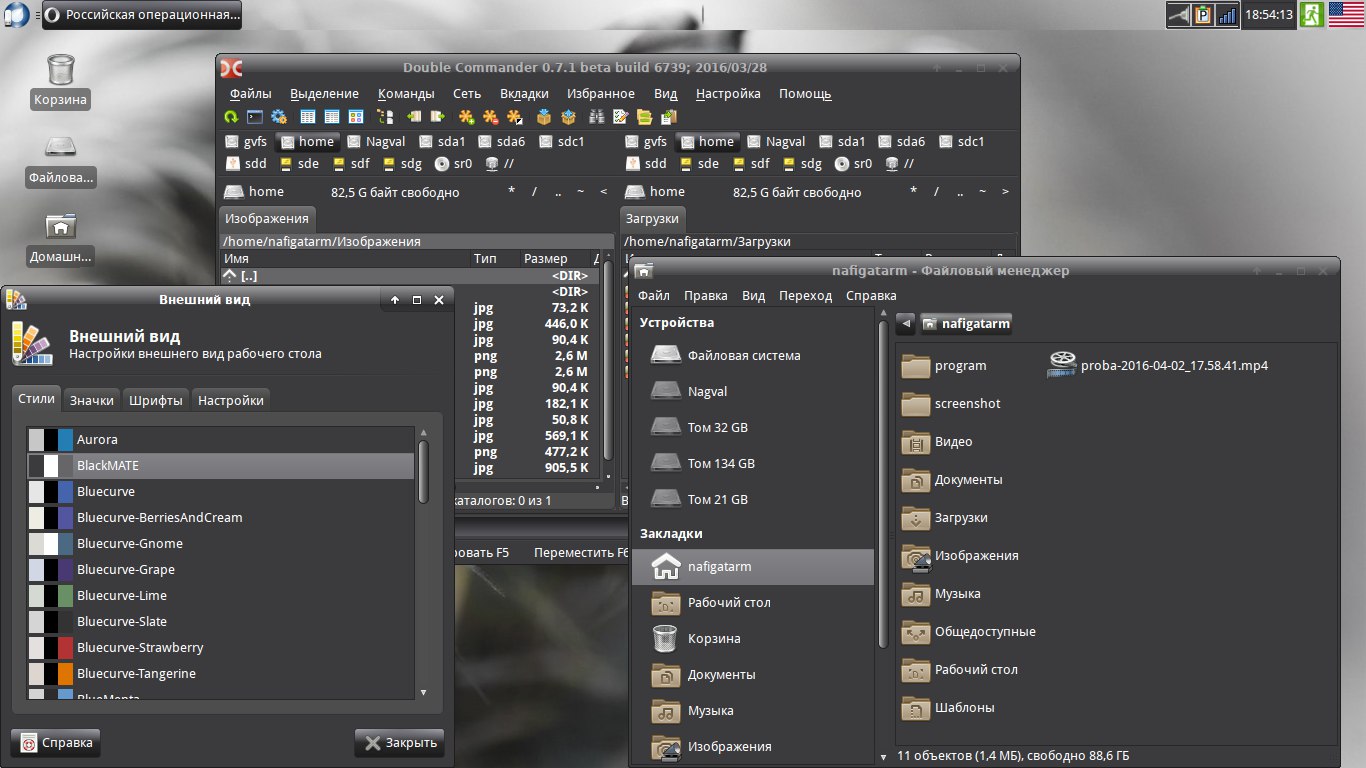Screen dimensions: 1366x768
Task: Select Том 134 GB in devices sidebar
Action: 720,463
